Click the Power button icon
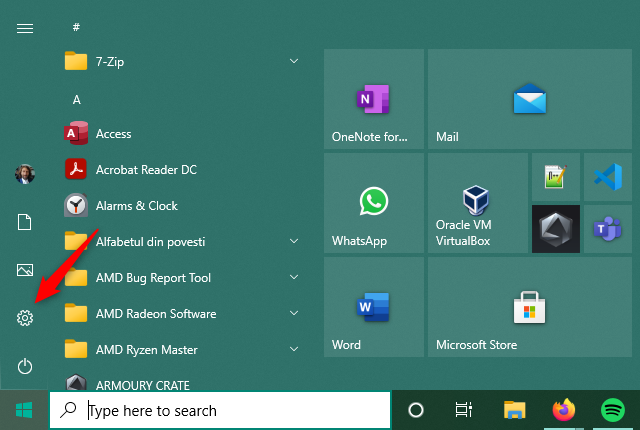 [25, 366]
